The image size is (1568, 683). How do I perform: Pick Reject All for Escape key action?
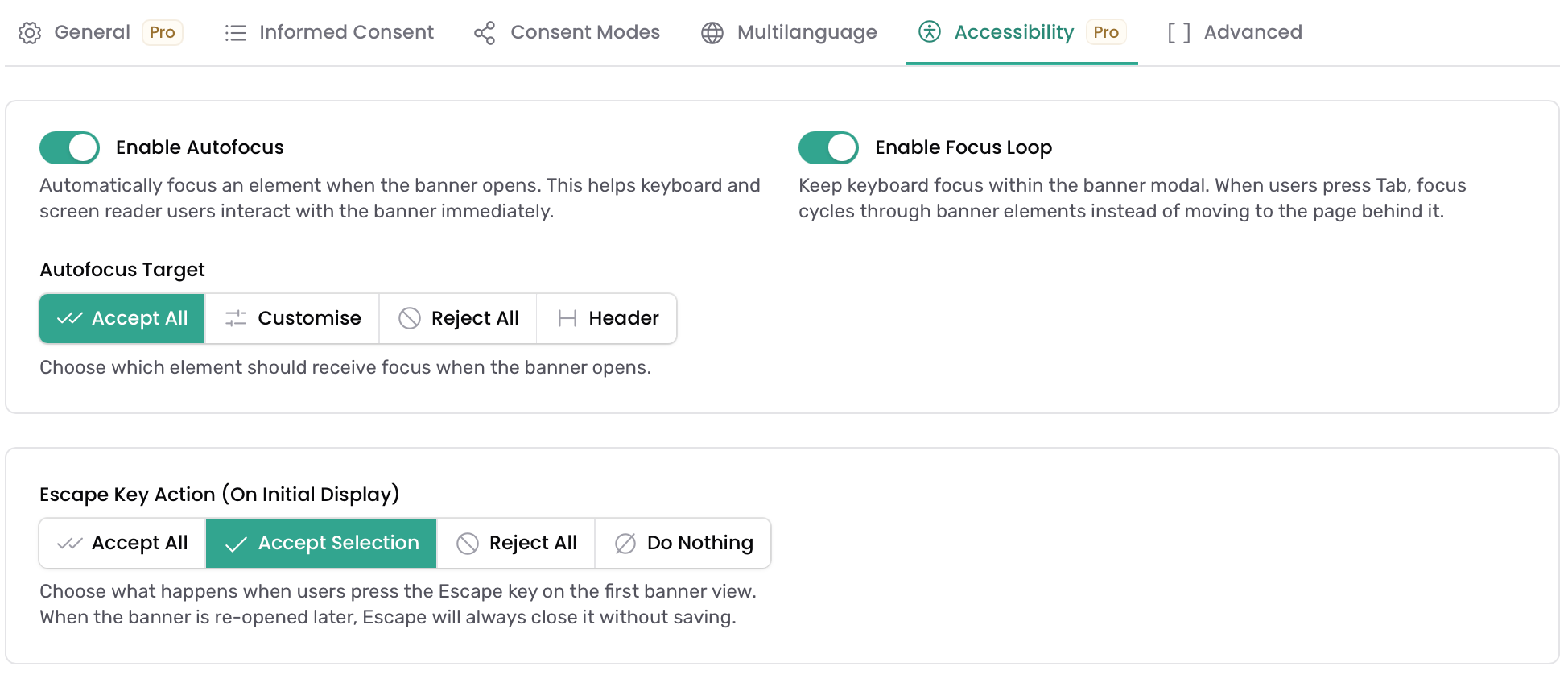(516, 543)
